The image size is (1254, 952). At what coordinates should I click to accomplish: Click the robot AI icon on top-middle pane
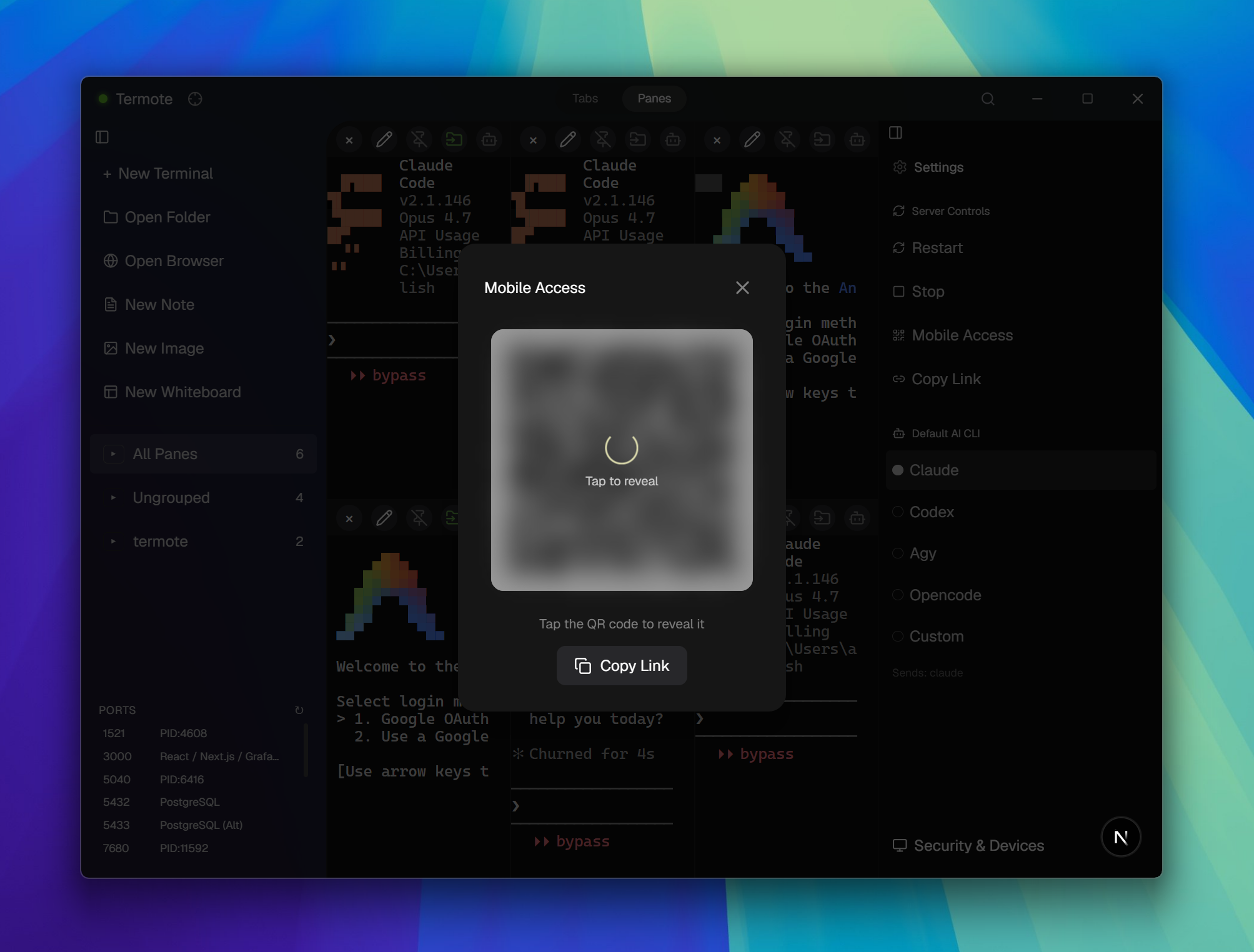673,140
